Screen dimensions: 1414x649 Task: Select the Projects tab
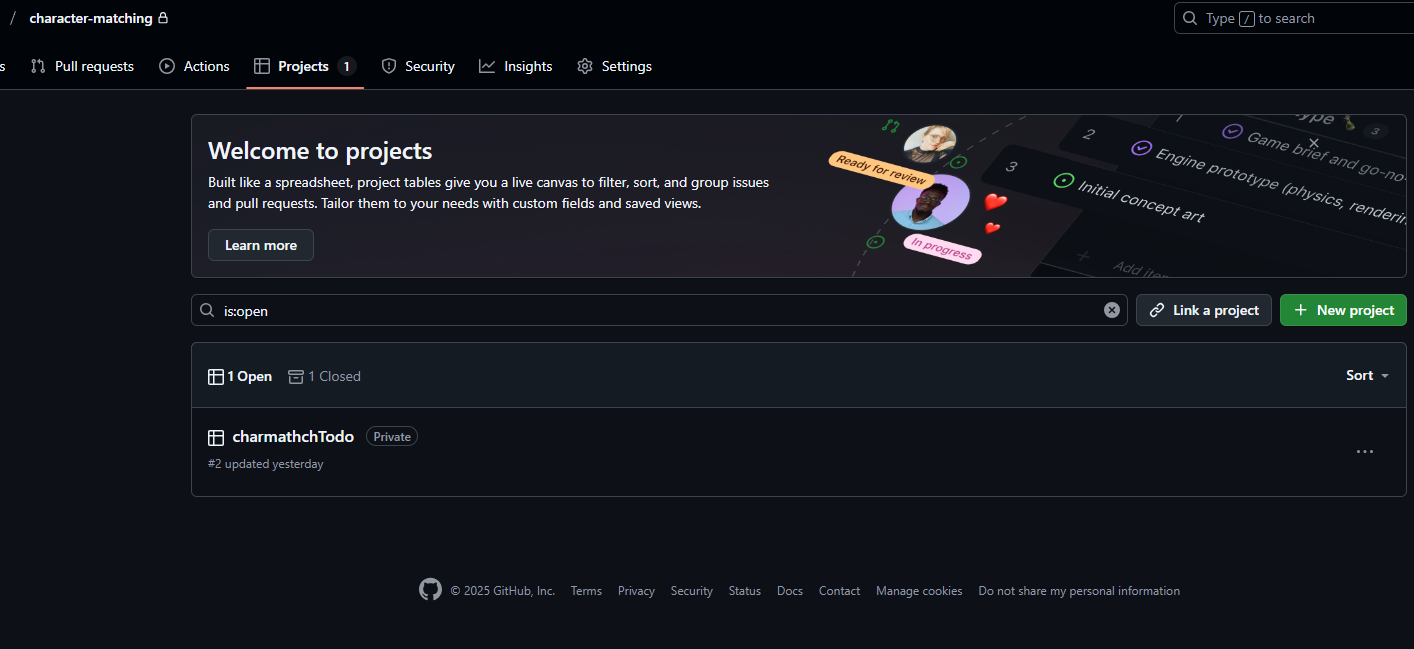305,66
